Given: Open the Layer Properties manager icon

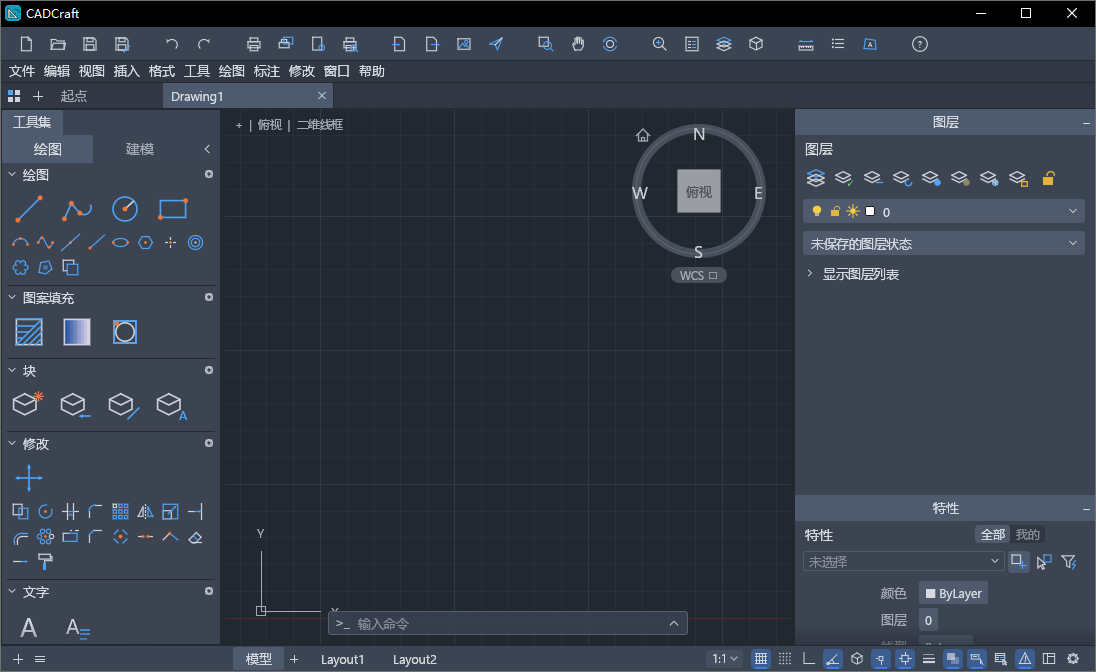Looking at the screenshot, I should pos(816,178).
